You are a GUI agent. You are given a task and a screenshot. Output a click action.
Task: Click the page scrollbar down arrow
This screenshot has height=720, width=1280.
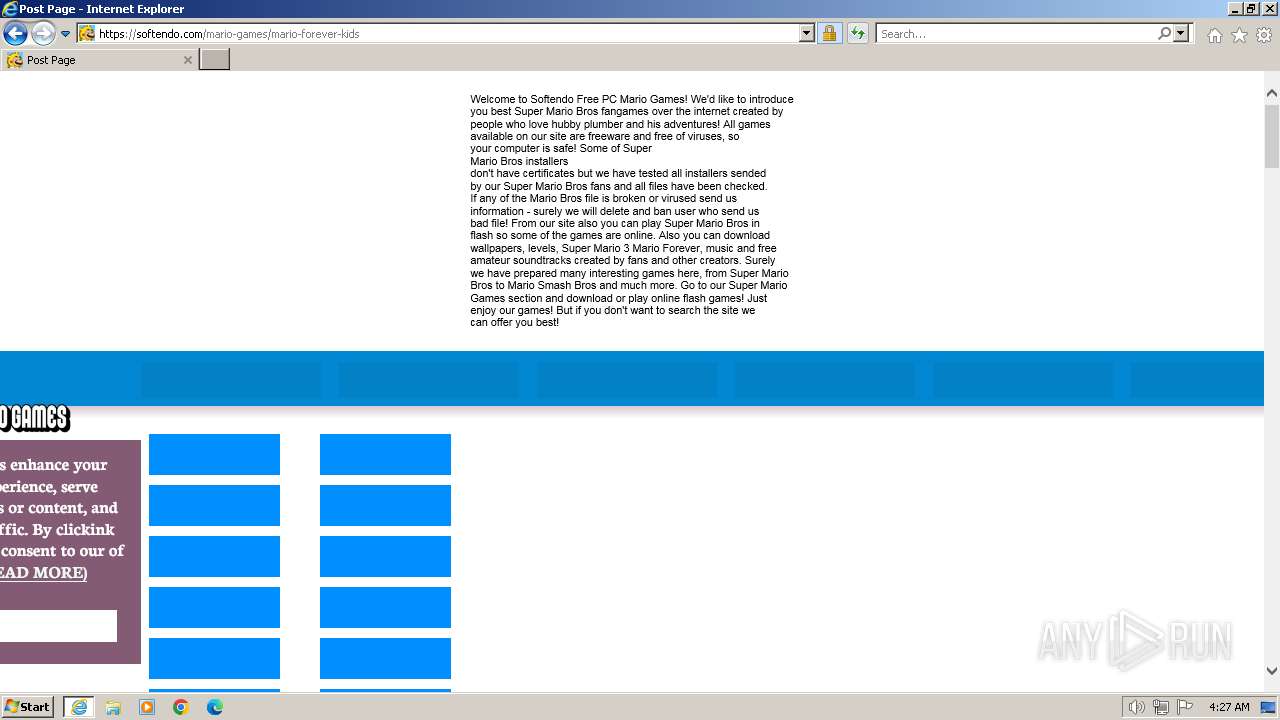pyautogui.click(x=1272, y=671)
